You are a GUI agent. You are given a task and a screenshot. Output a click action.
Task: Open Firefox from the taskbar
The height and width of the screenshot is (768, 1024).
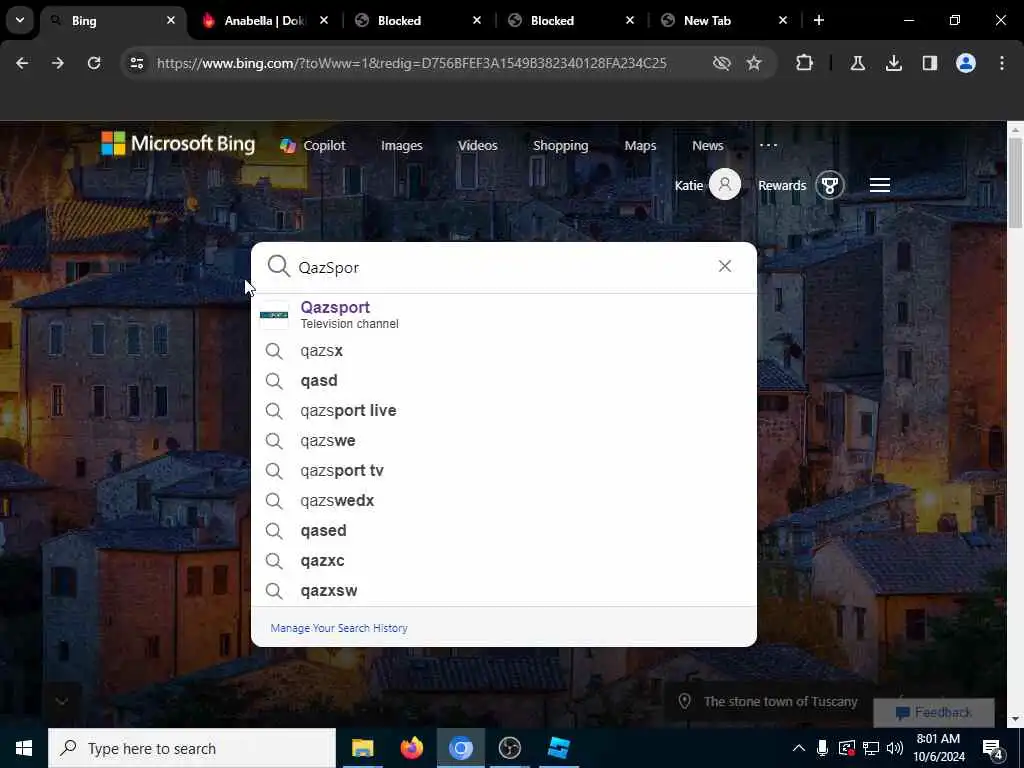pyautogui.click(x=411, y=748)
